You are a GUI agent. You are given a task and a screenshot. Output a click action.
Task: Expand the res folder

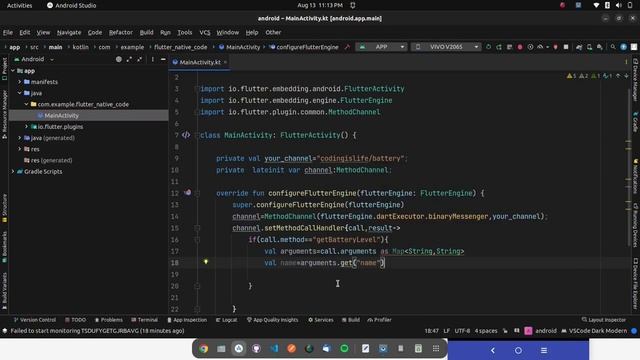(20, 149)
